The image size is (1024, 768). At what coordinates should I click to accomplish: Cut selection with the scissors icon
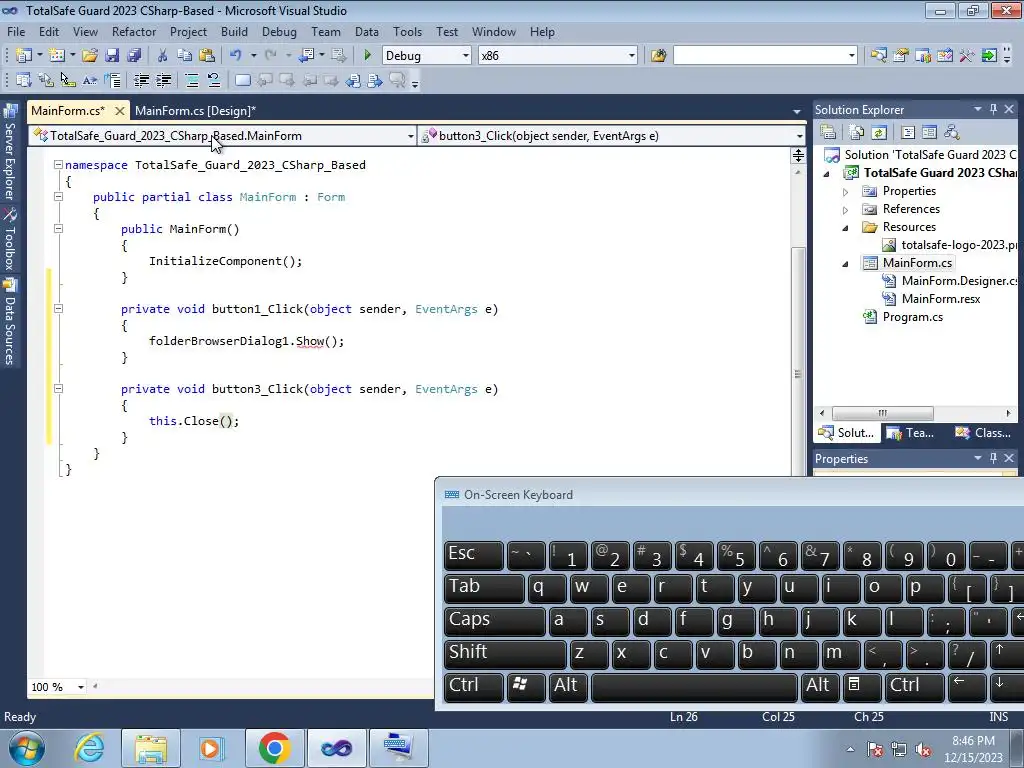[x=163, y=56]
